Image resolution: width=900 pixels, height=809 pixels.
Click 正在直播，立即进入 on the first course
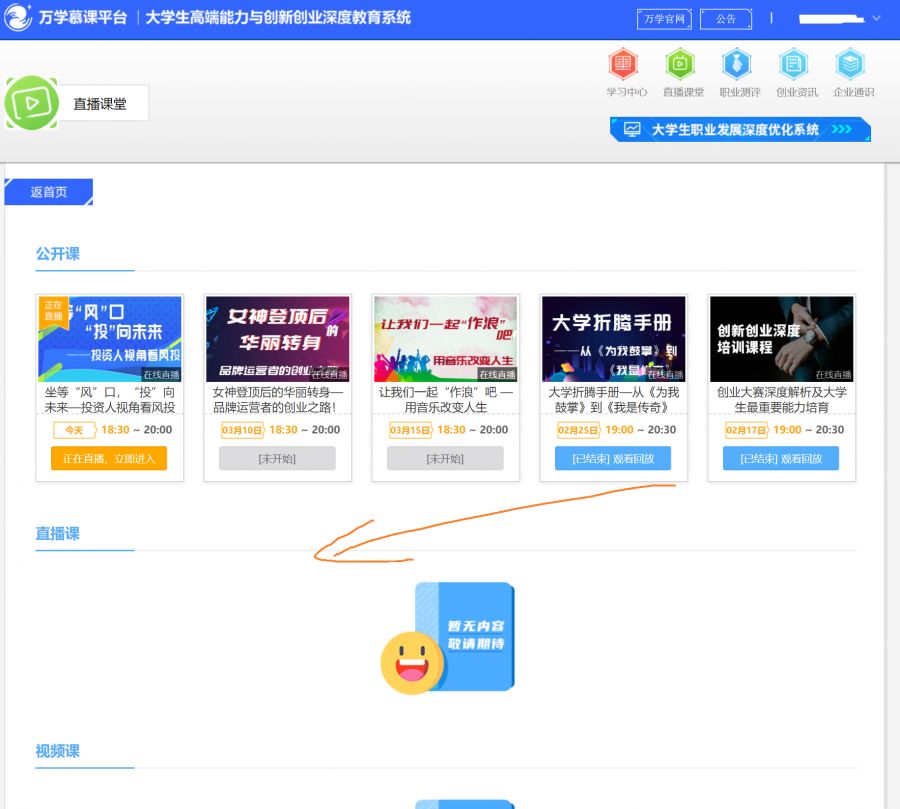click(108, 458)
